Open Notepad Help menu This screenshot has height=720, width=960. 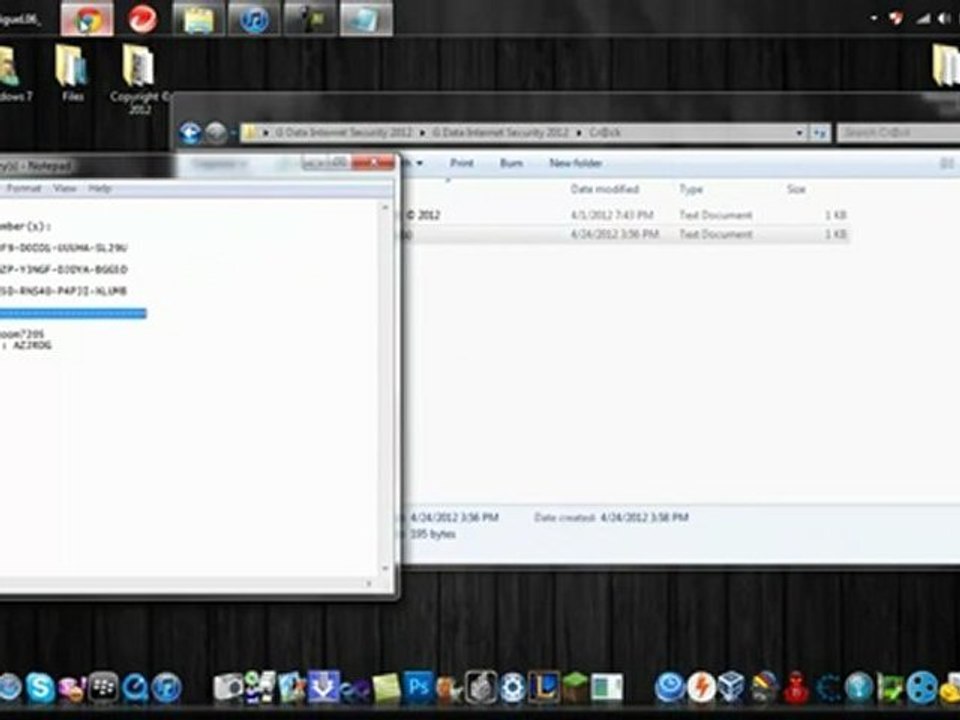(x=99, y=189)
